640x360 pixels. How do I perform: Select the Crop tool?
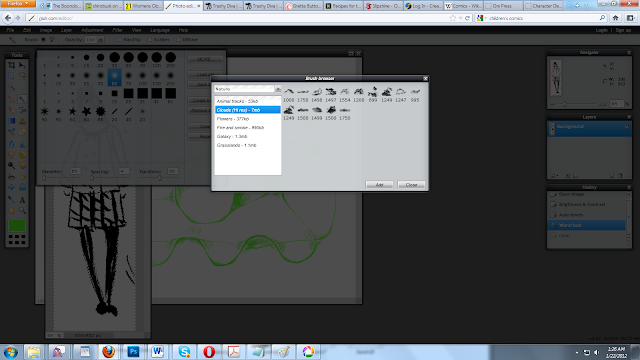click(11, 65)
